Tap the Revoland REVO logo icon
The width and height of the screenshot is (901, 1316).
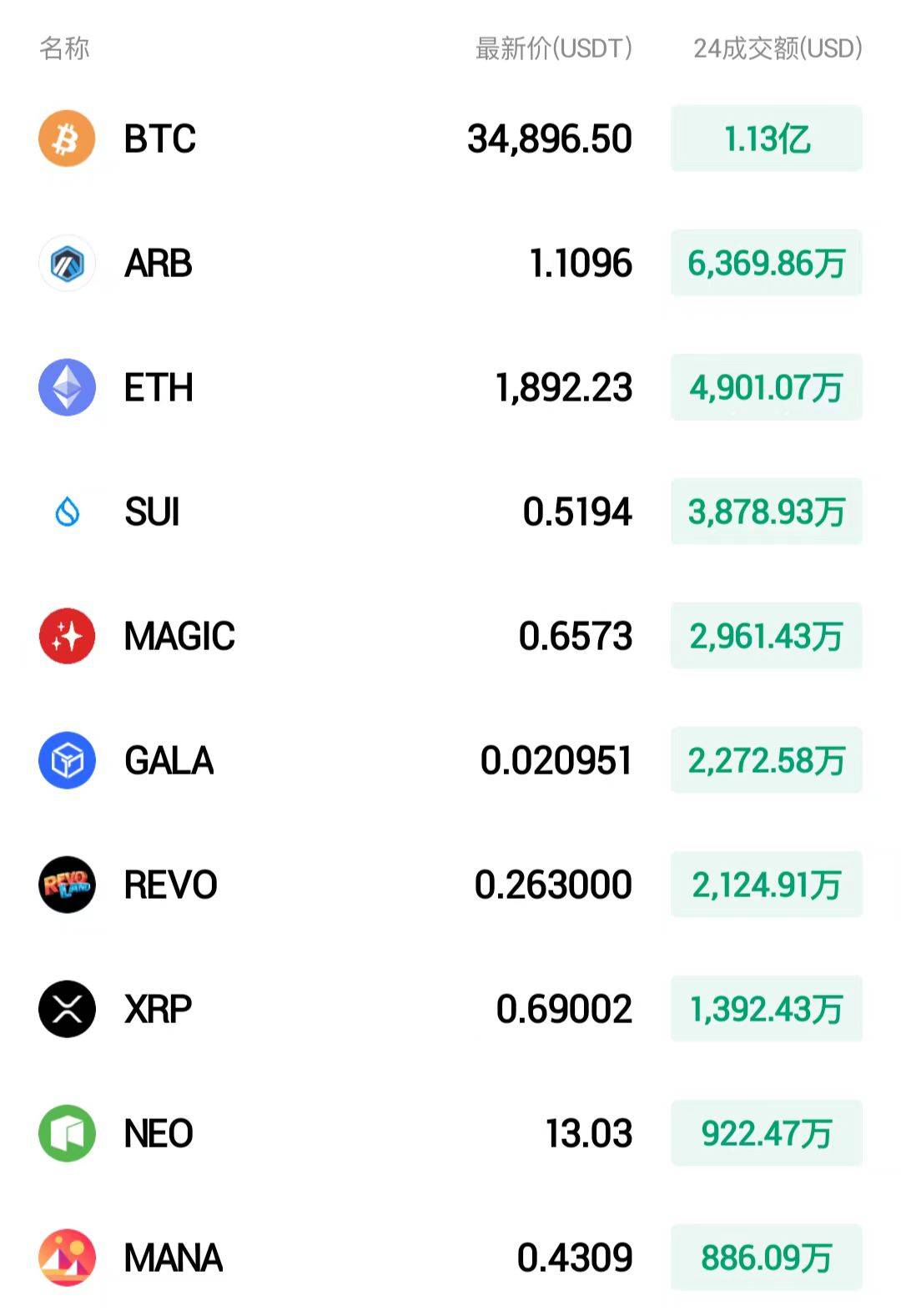pyautogui.click(x=67, y=885)
